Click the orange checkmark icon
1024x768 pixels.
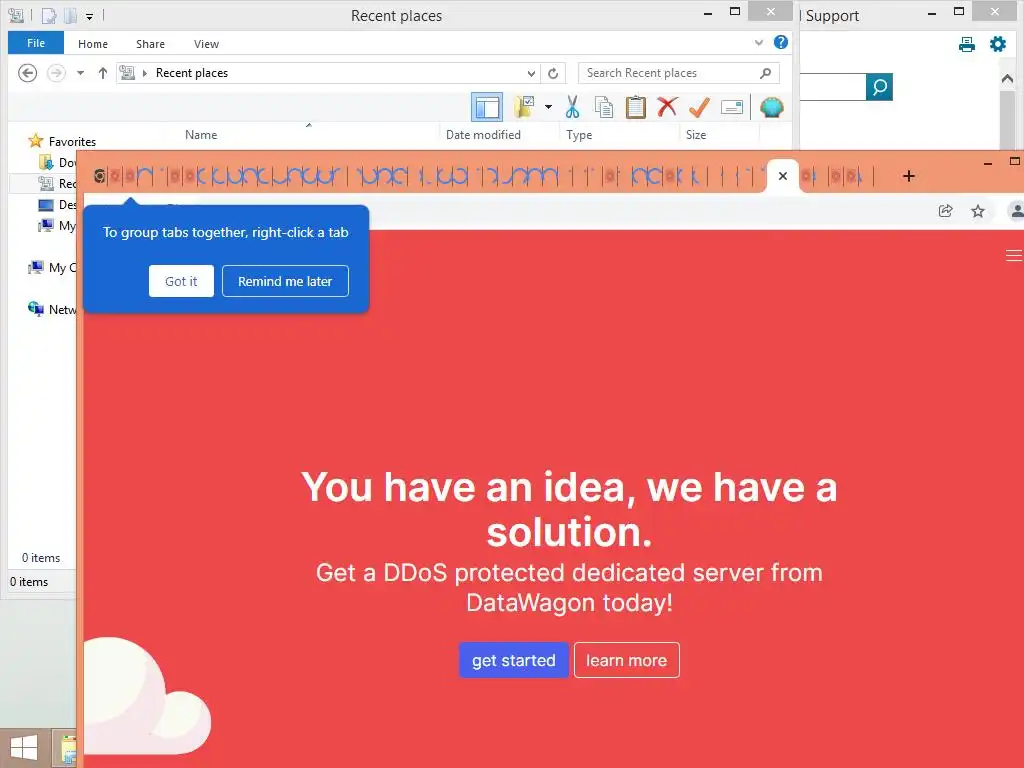(699, 107)
